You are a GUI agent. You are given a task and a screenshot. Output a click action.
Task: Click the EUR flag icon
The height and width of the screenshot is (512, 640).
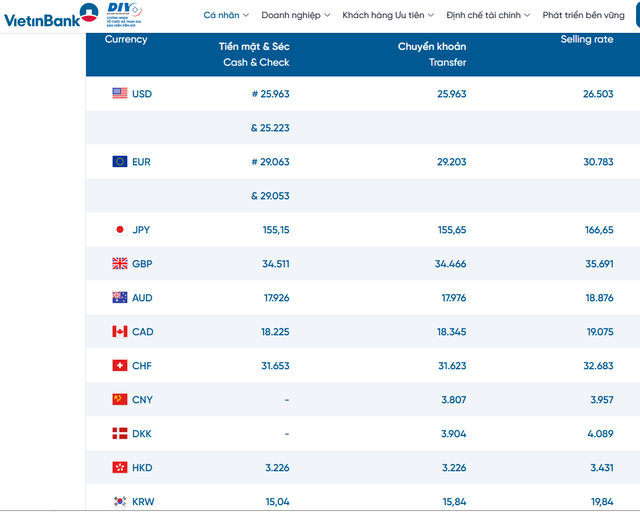[120, 162]
